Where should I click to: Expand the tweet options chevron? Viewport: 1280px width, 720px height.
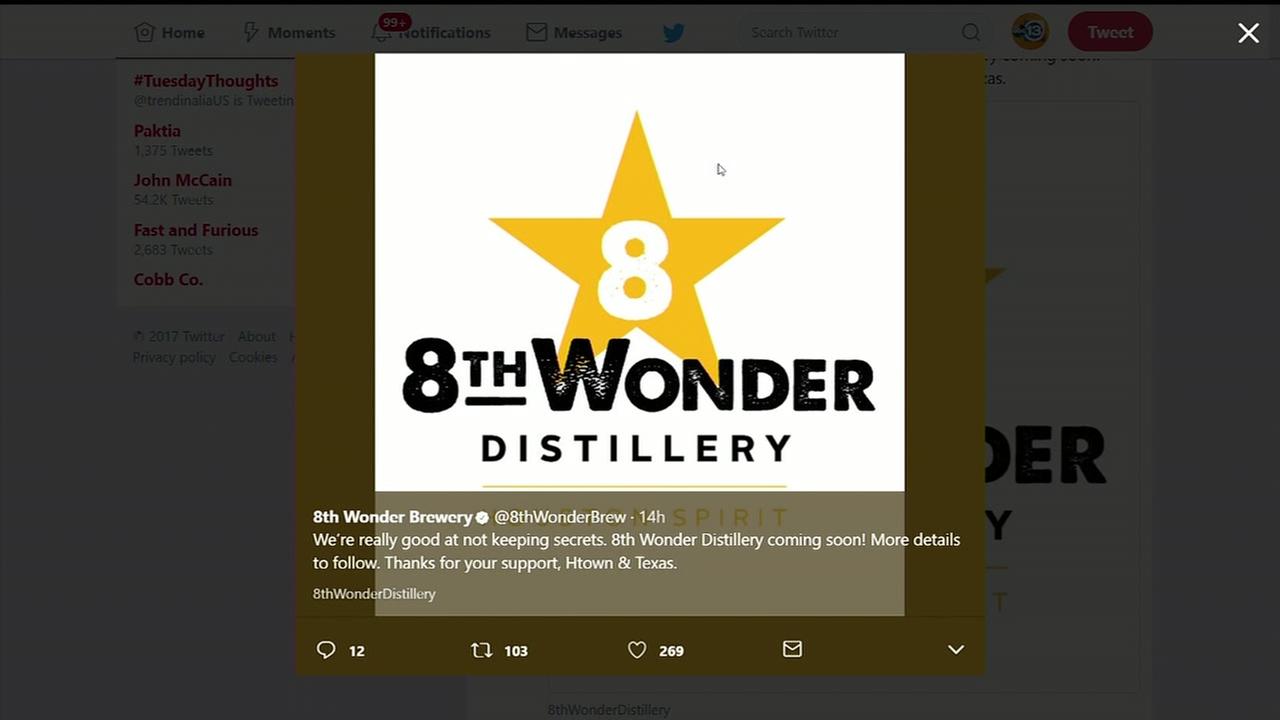click(x=956, y=650)
